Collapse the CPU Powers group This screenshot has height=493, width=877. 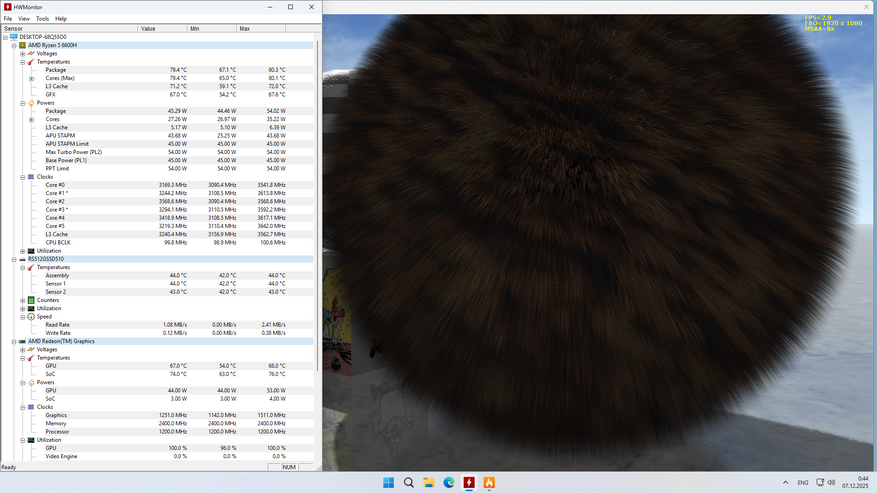coord(23,103)
